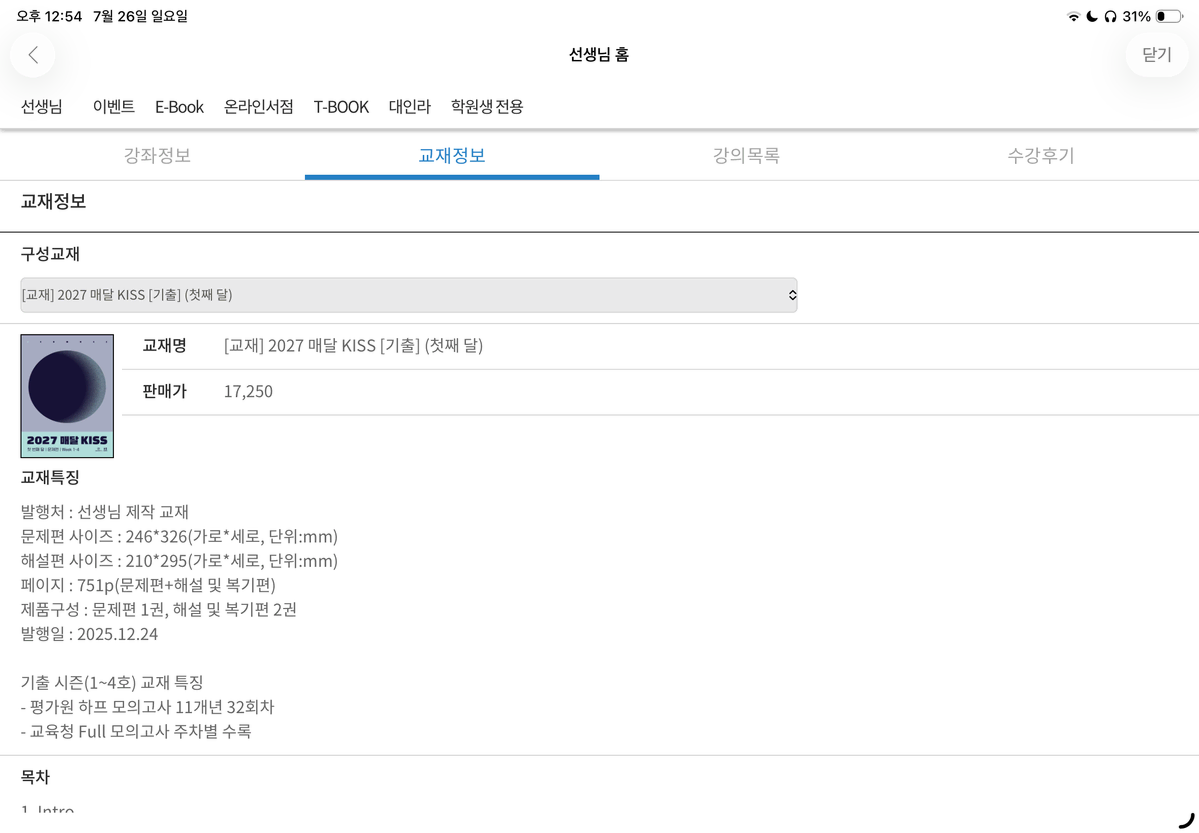Tap the 2027 매달 KISS book cover
1199x833 pixels.
tap(67, 396)
